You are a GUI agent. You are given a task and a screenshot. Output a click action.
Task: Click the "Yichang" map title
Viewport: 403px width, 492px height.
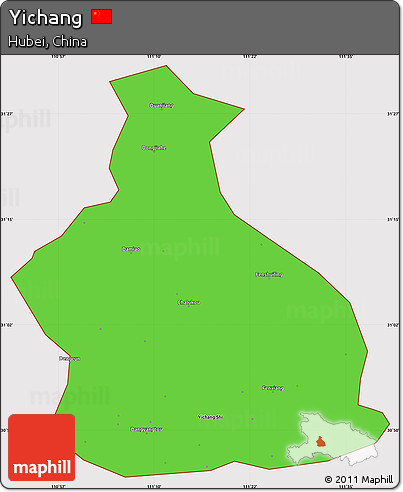(45, 18)
